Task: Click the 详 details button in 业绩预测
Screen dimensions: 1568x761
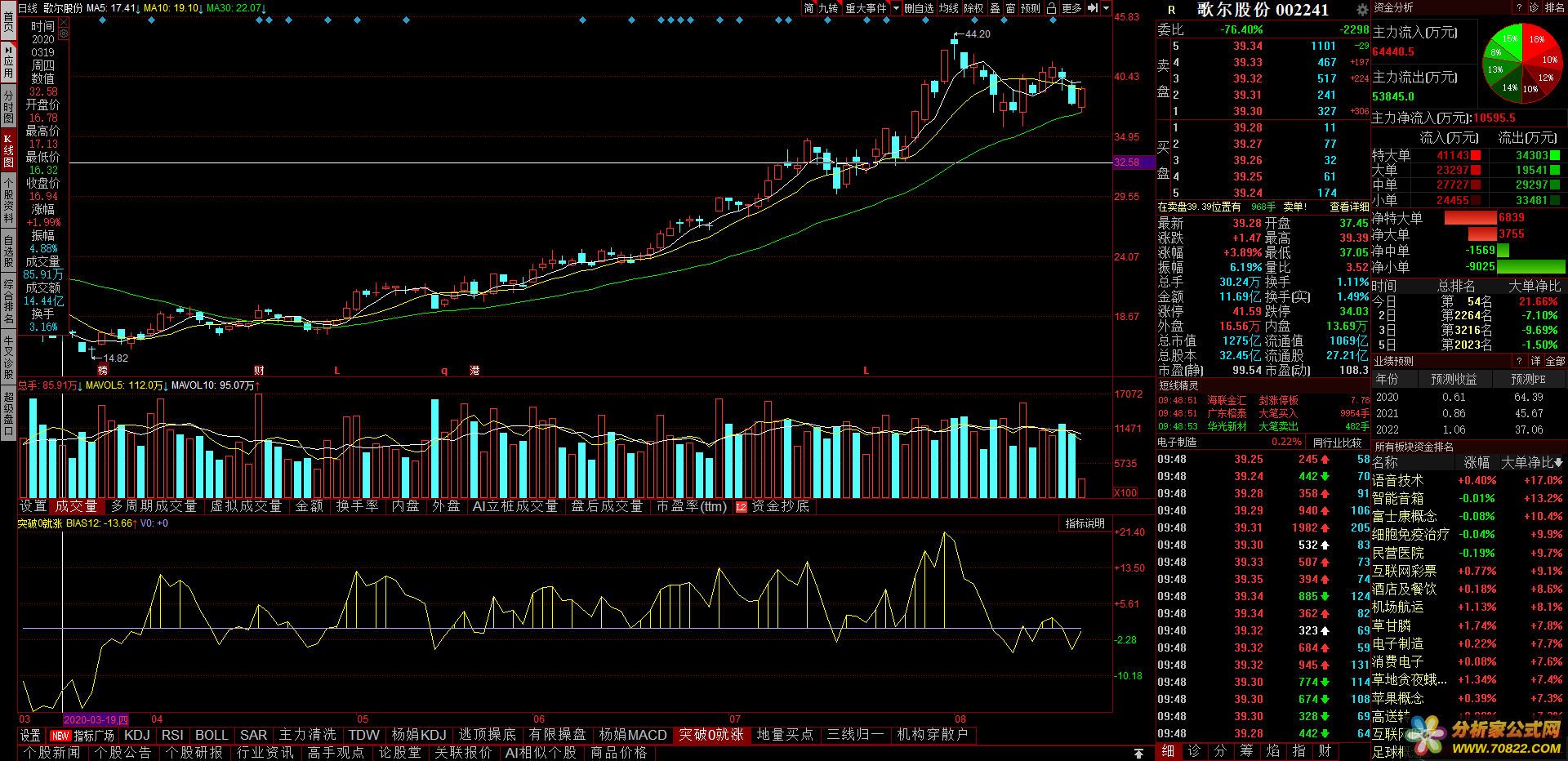Action: point(1535,361)
